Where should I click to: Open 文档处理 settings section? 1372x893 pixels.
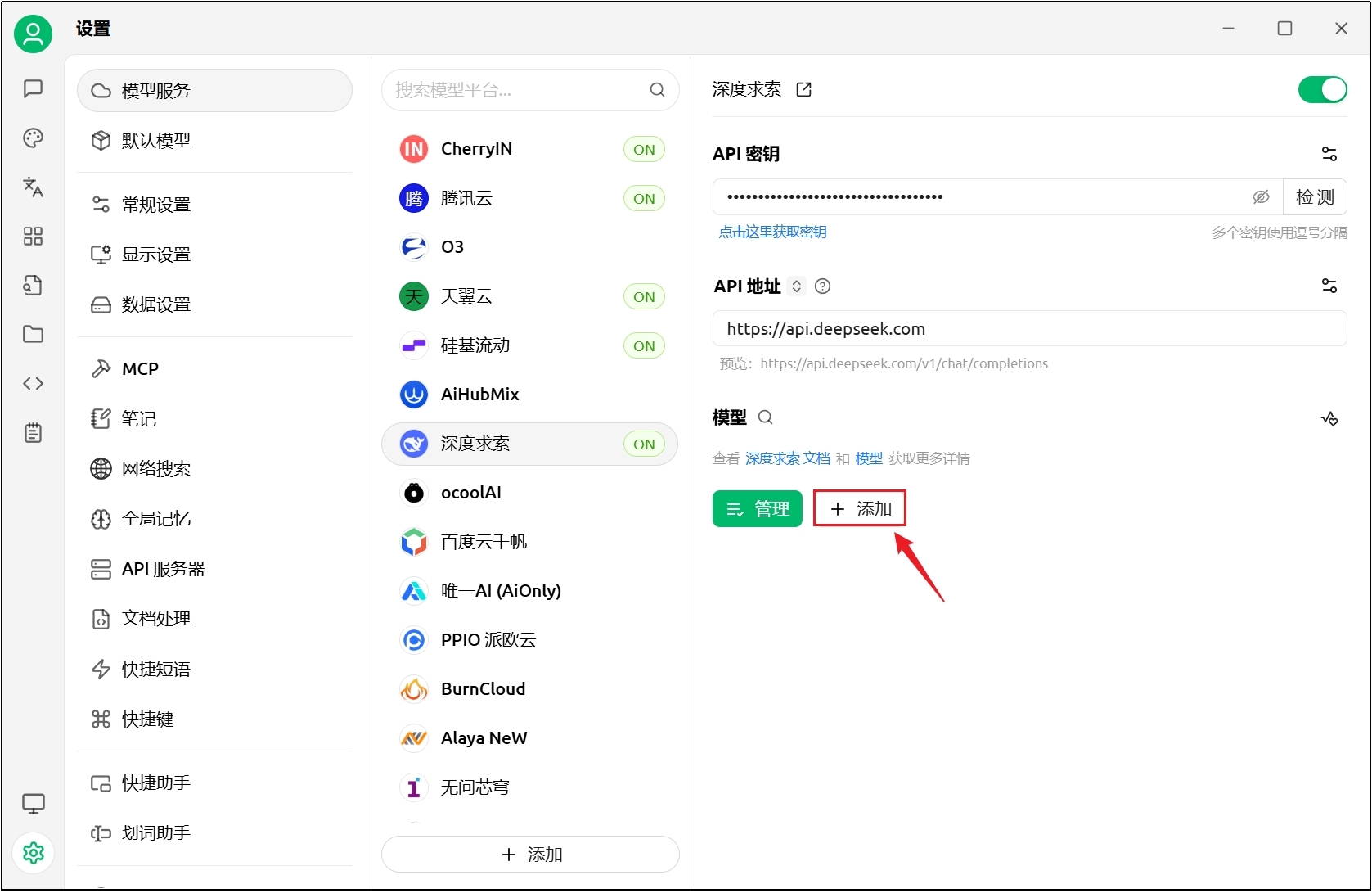(214, 619)
